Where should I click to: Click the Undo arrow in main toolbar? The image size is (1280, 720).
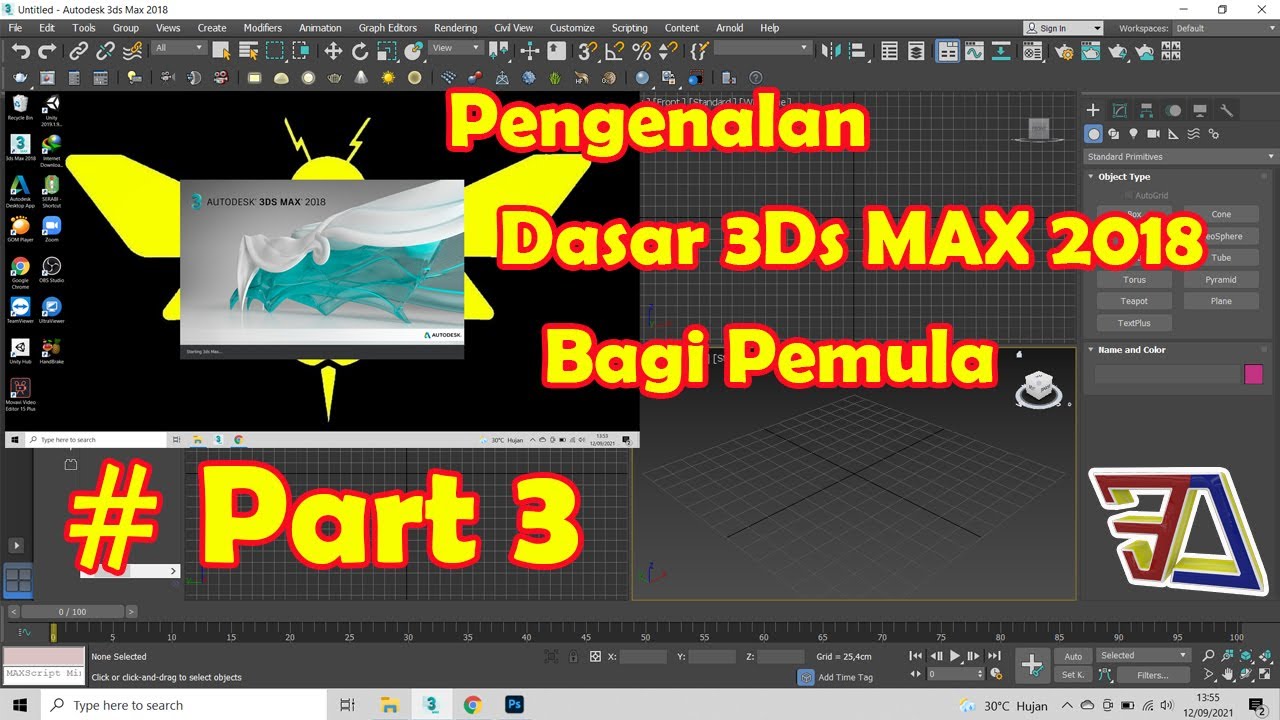point(20,51)
